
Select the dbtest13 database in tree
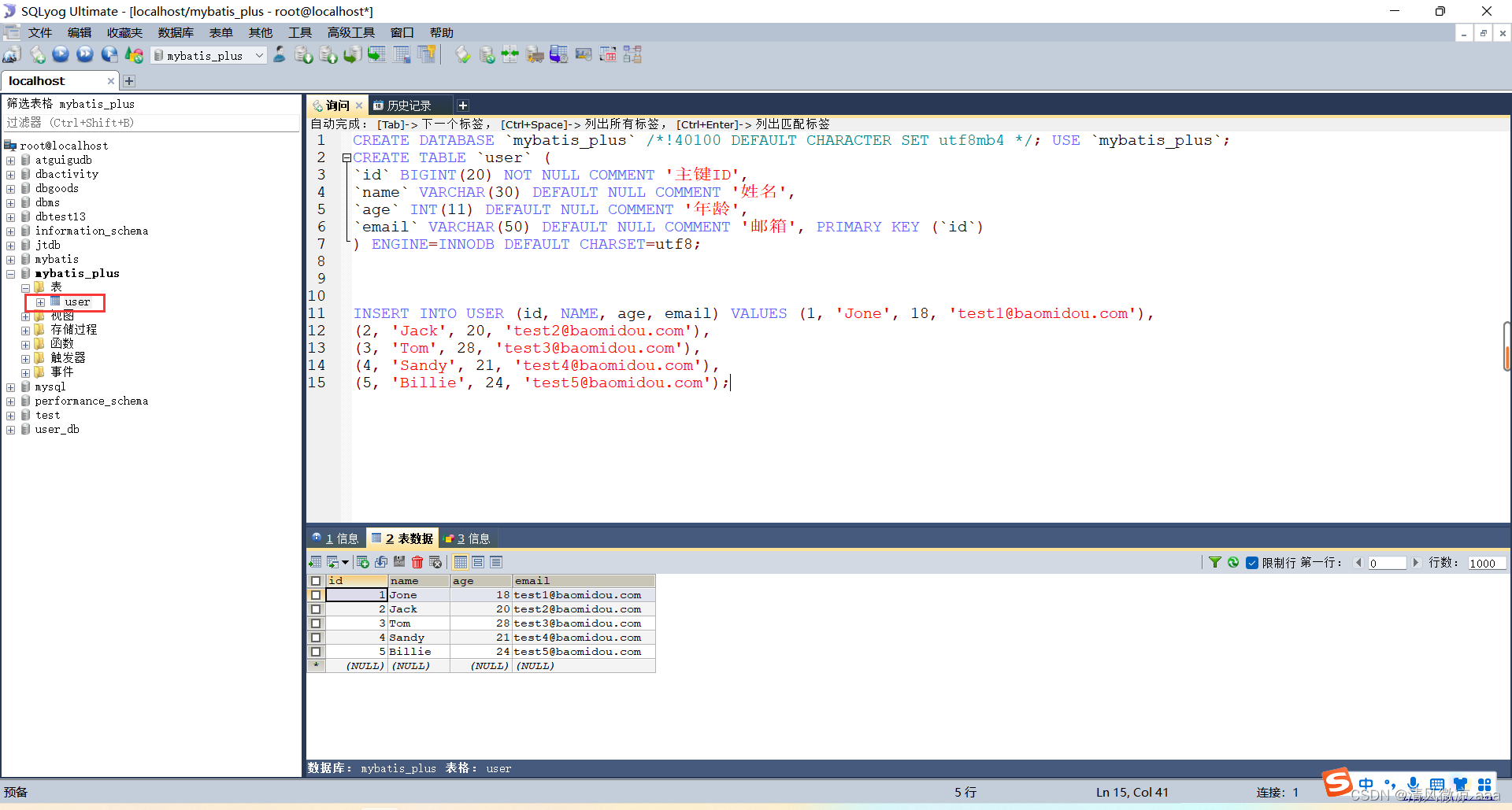coord(61,217)
